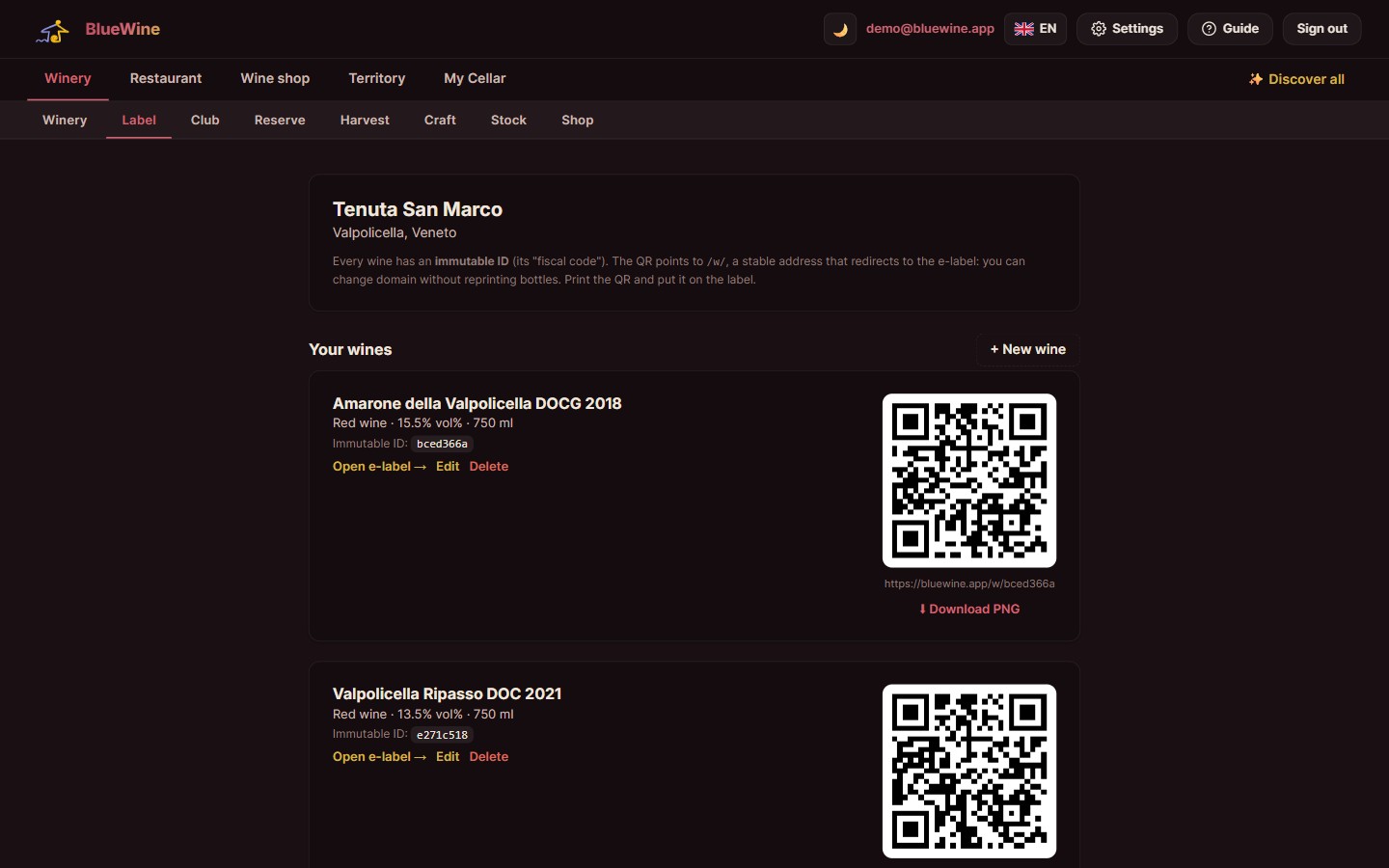Click the Valpolicella, Veneto location text
Image resolution: width=1389 pixels, height=868 pixels.
395,232
